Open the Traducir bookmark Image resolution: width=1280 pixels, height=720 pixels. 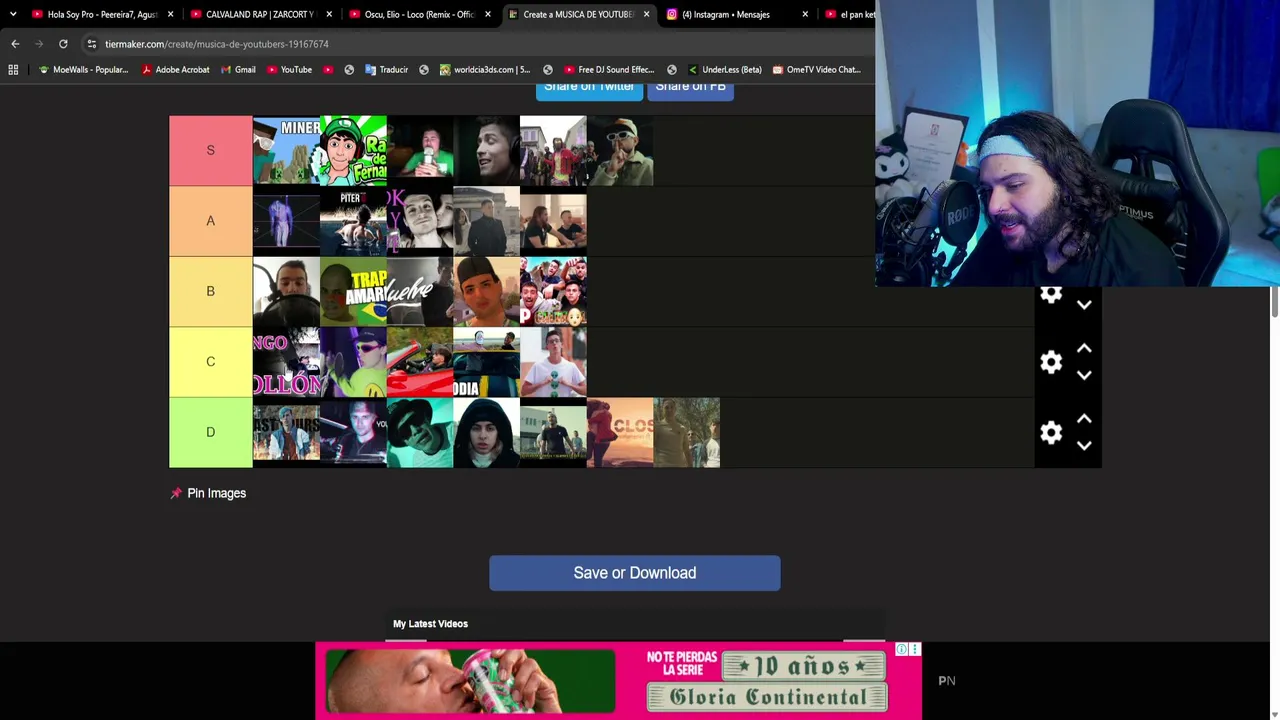click(387, 70)
